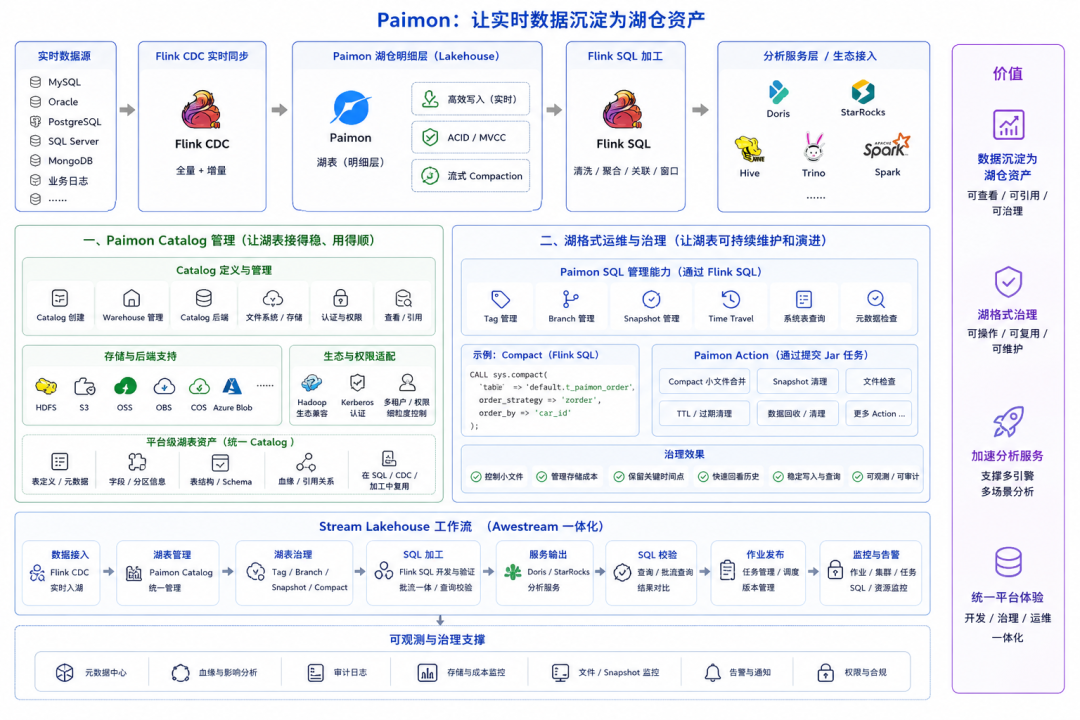Screen dimensions: 1080x720
Task: Click the Catalog 创建 icon
Action: pos(60,298)
